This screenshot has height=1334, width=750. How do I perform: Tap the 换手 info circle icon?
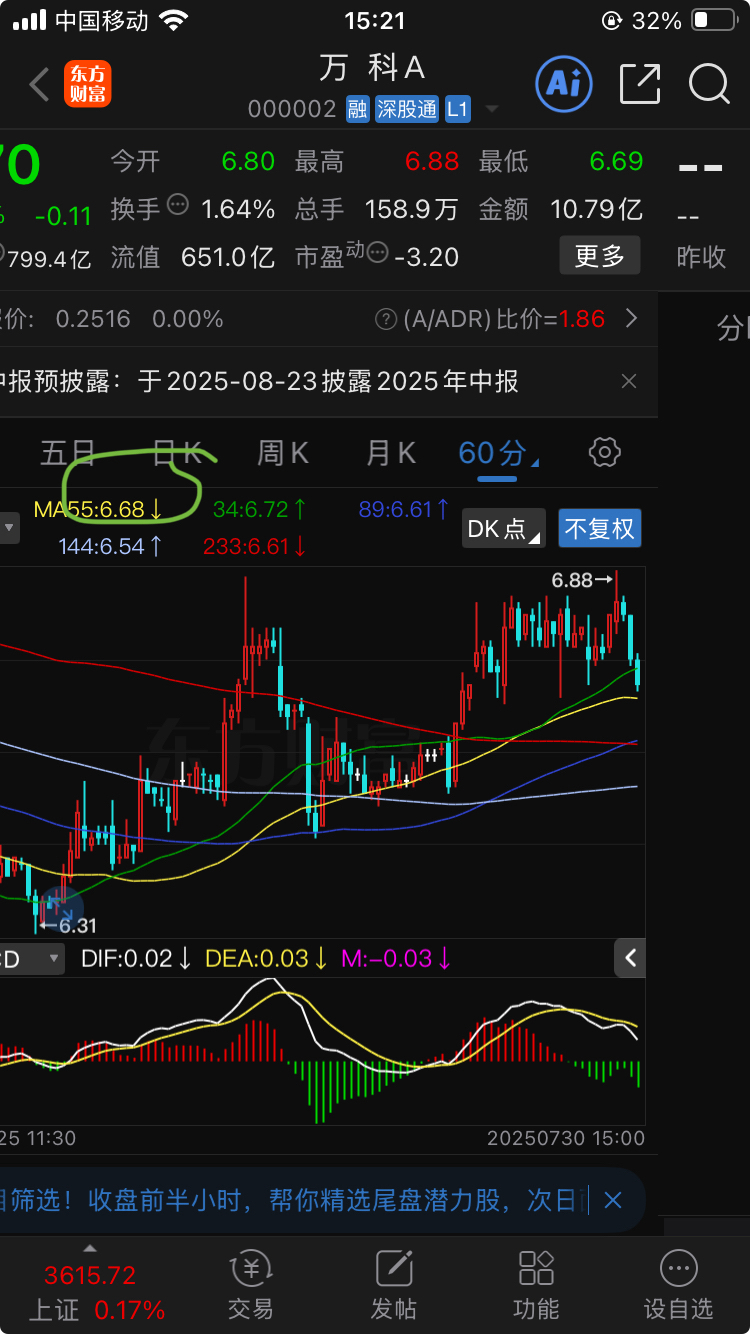tap(178, 205)
